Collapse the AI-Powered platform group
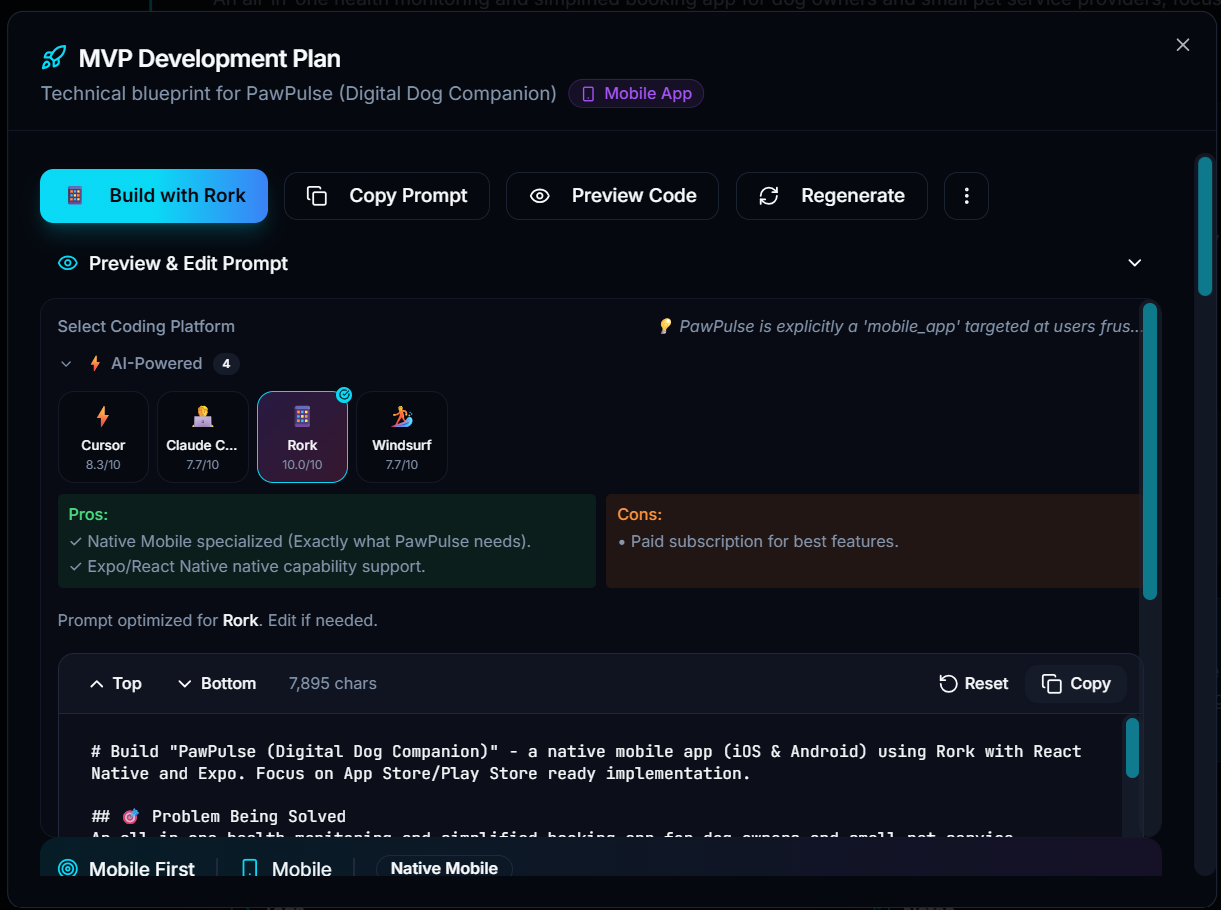The image size is (1221, 910). click(66, 364)
